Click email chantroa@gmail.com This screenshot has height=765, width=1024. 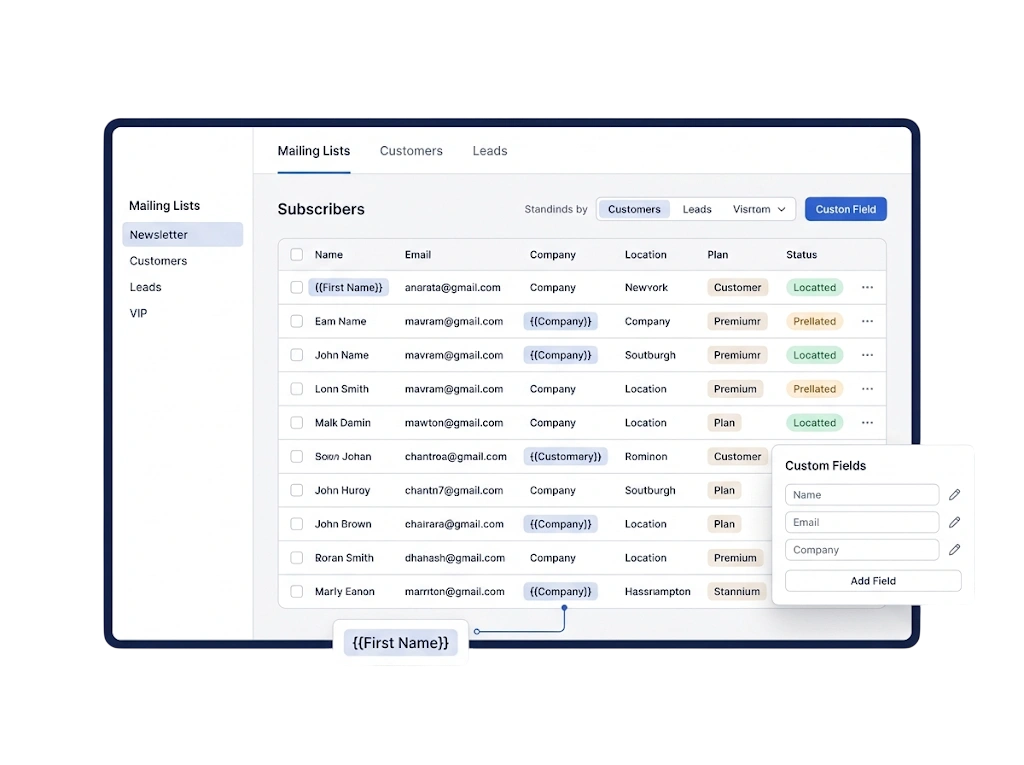[455, 457]
